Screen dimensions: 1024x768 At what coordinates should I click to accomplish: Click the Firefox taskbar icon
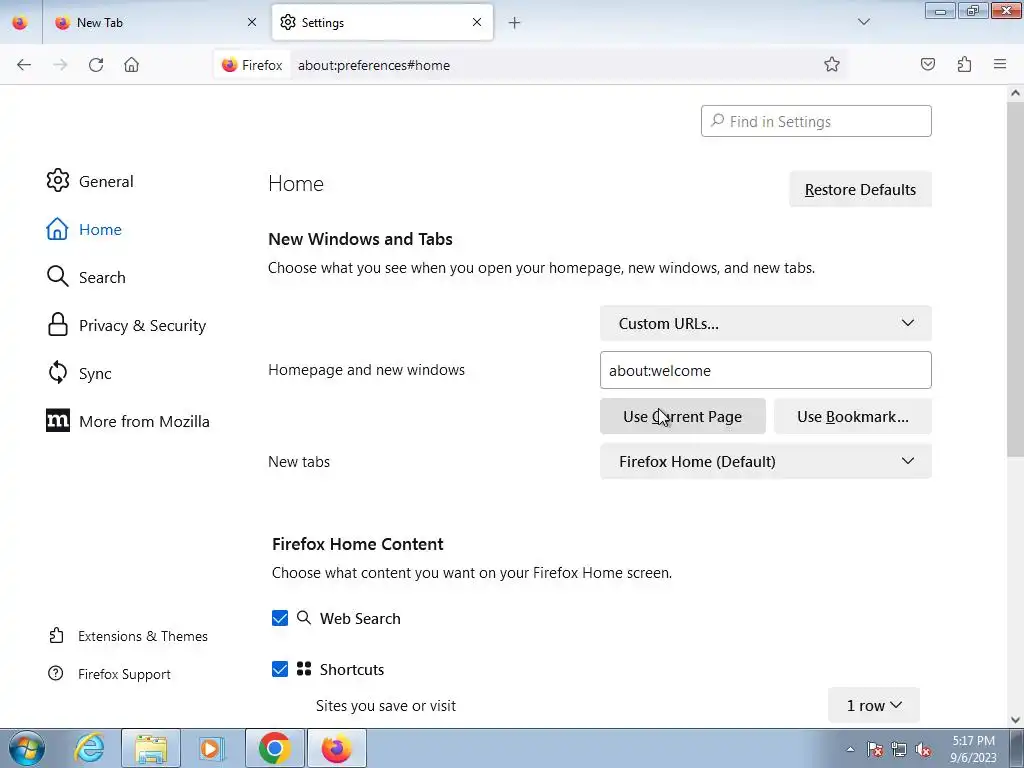[x=336, y=748]
